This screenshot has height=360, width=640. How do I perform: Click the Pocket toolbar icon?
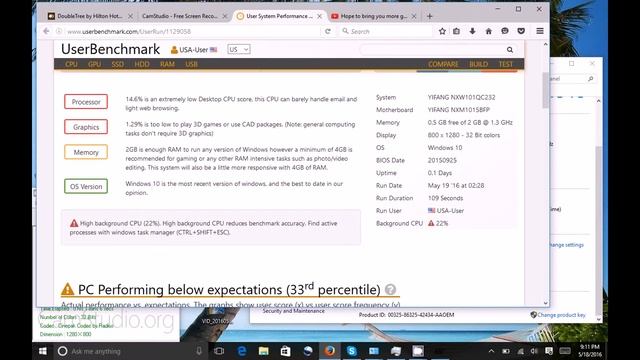521,31
